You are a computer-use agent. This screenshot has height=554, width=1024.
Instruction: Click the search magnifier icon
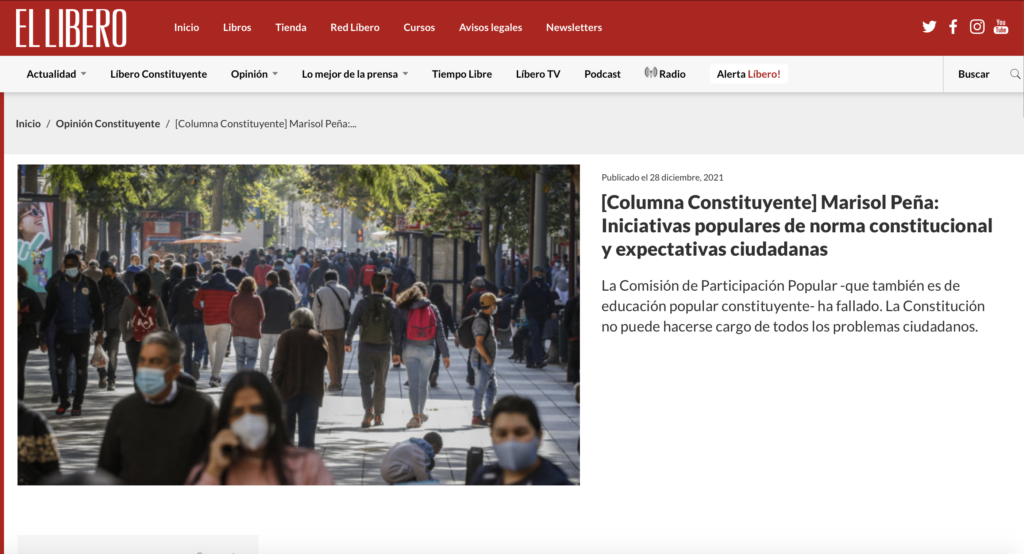coord(1015,74)
